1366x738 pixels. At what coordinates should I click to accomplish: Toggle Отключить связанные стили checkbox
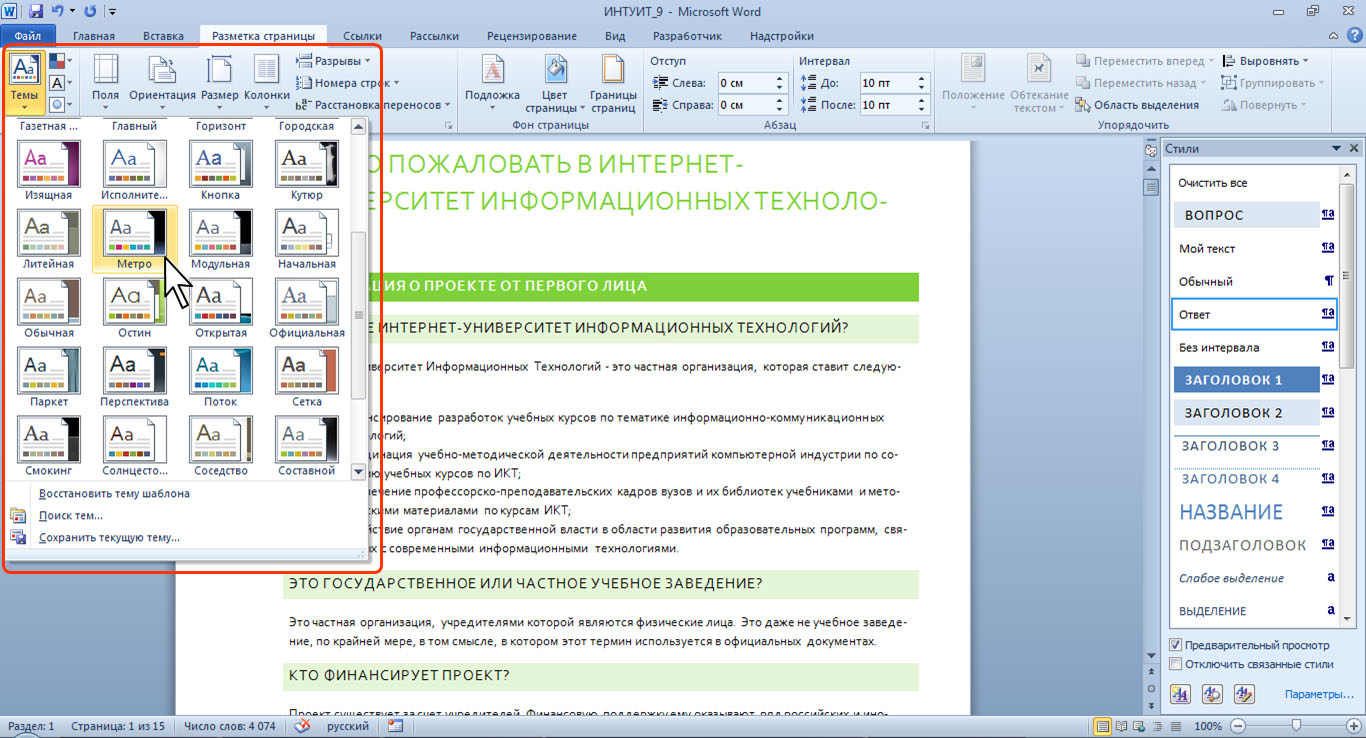[x=1176, y=664]
